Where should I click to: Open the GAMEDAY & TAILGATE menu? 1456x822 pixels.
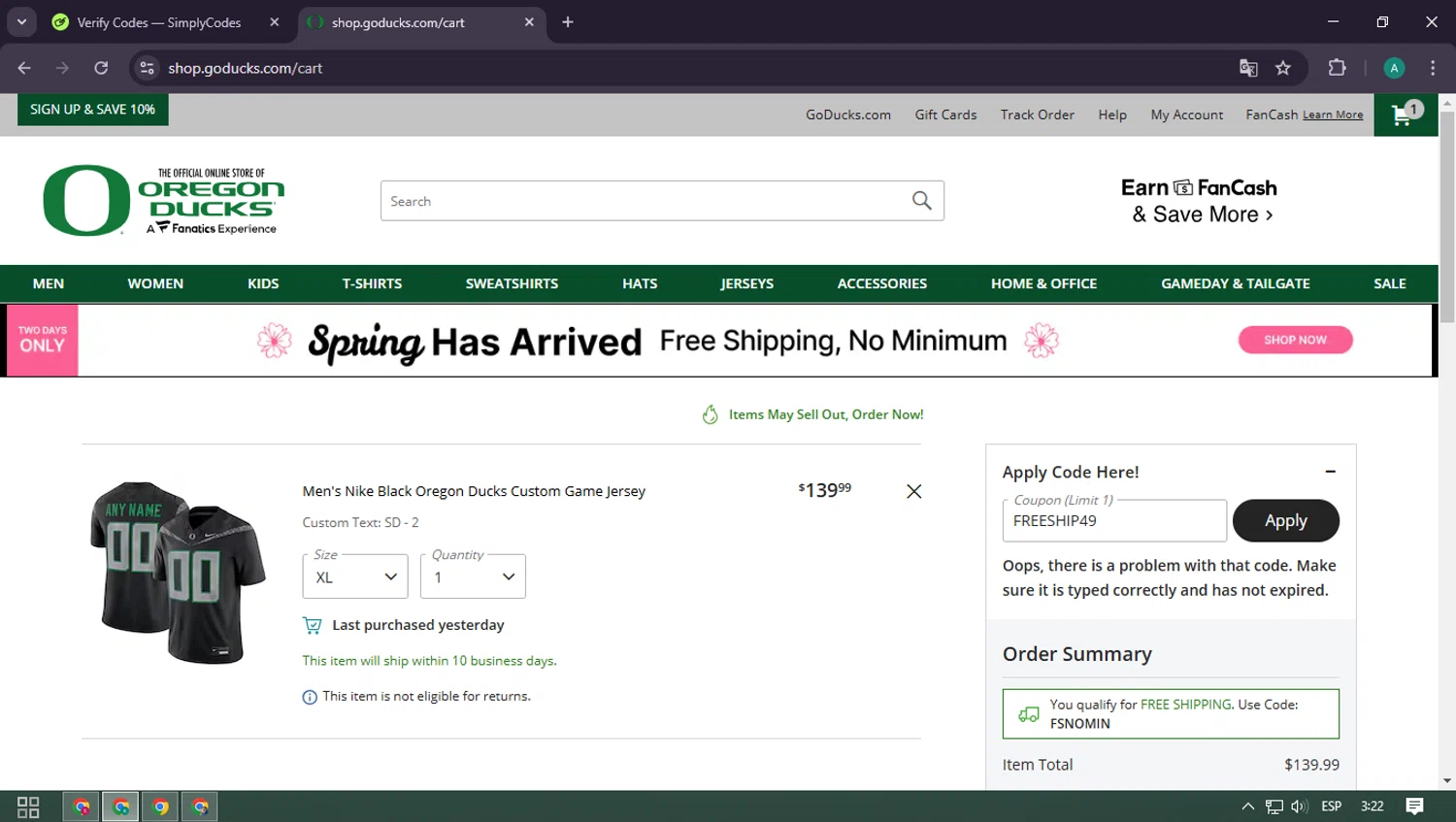pyautogui.click(x=1236, y=283)
